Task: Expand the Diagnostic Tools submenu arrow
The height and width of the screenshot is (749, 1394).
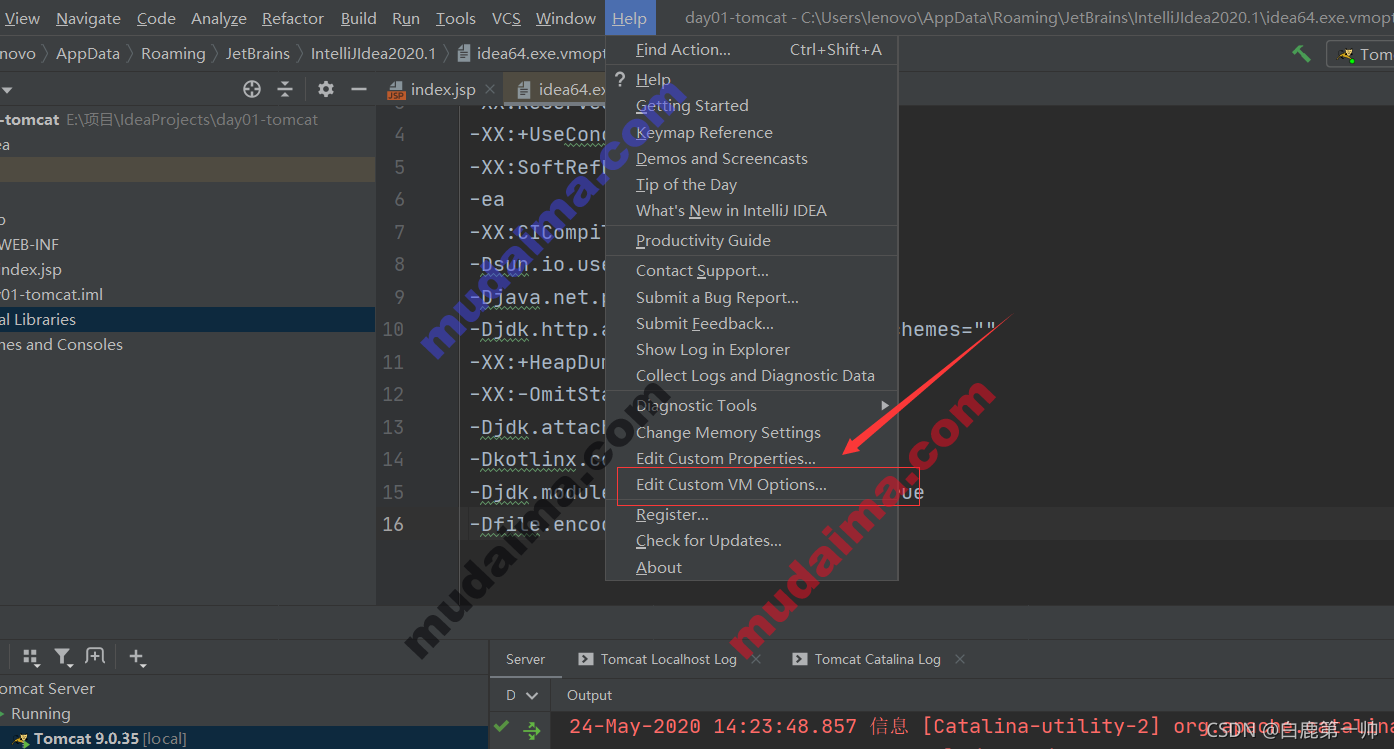Action: [x=885, y=405]
